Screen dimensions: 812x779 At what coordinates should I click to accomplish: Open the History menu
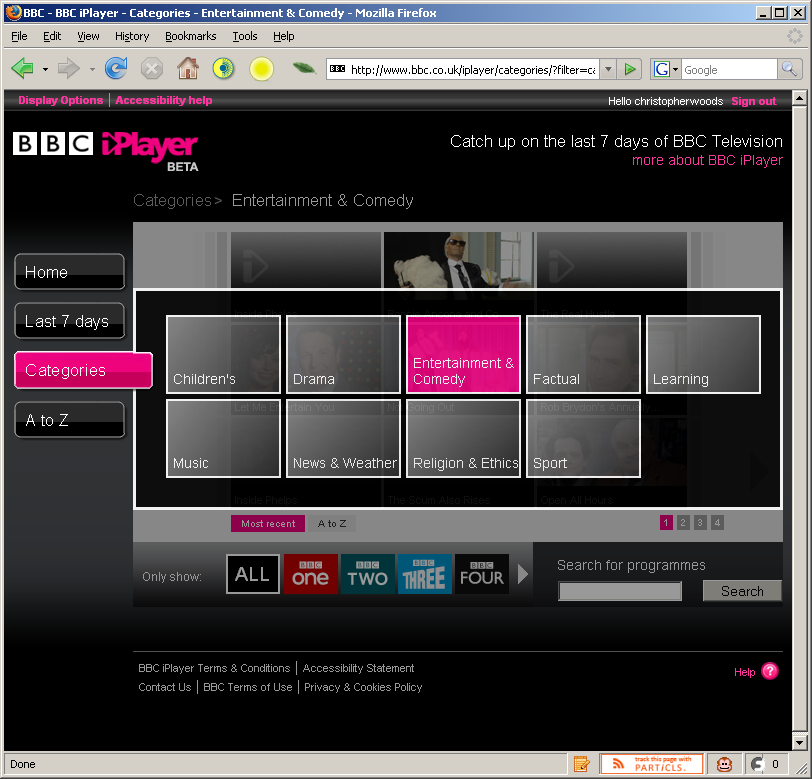pyautogui.click(x=132, y=36)
